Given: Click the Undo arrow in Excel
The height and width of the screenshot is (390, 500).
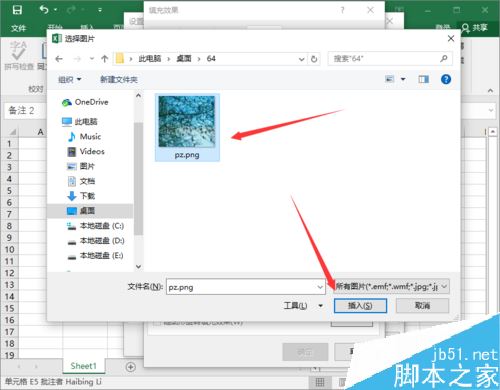Looking at the screenshot, I should click(44, 9).
